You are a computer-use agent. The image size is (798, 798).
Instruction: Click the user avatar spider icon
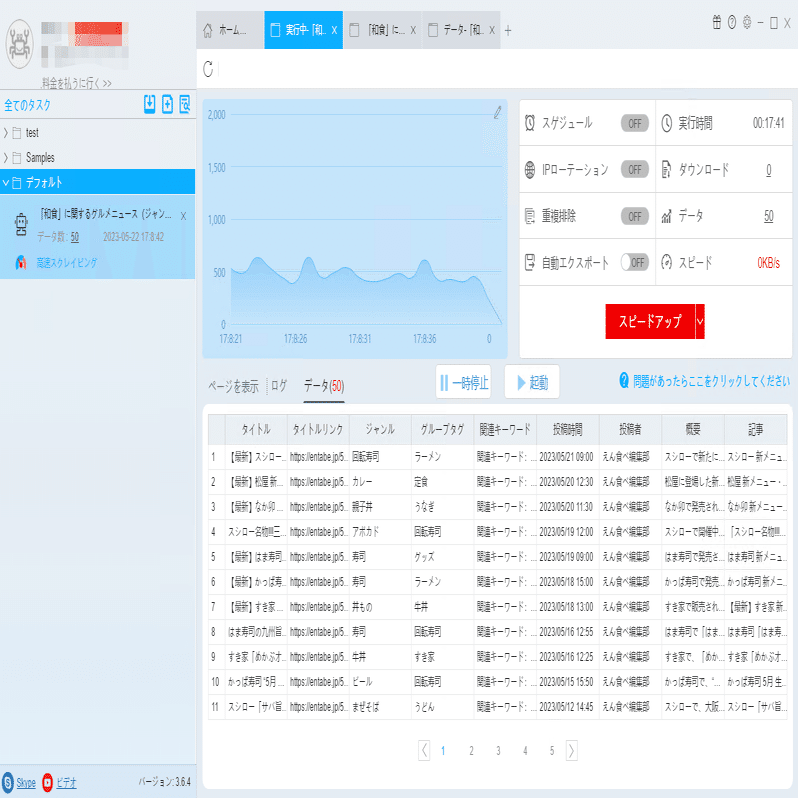(x=19, y=44)
